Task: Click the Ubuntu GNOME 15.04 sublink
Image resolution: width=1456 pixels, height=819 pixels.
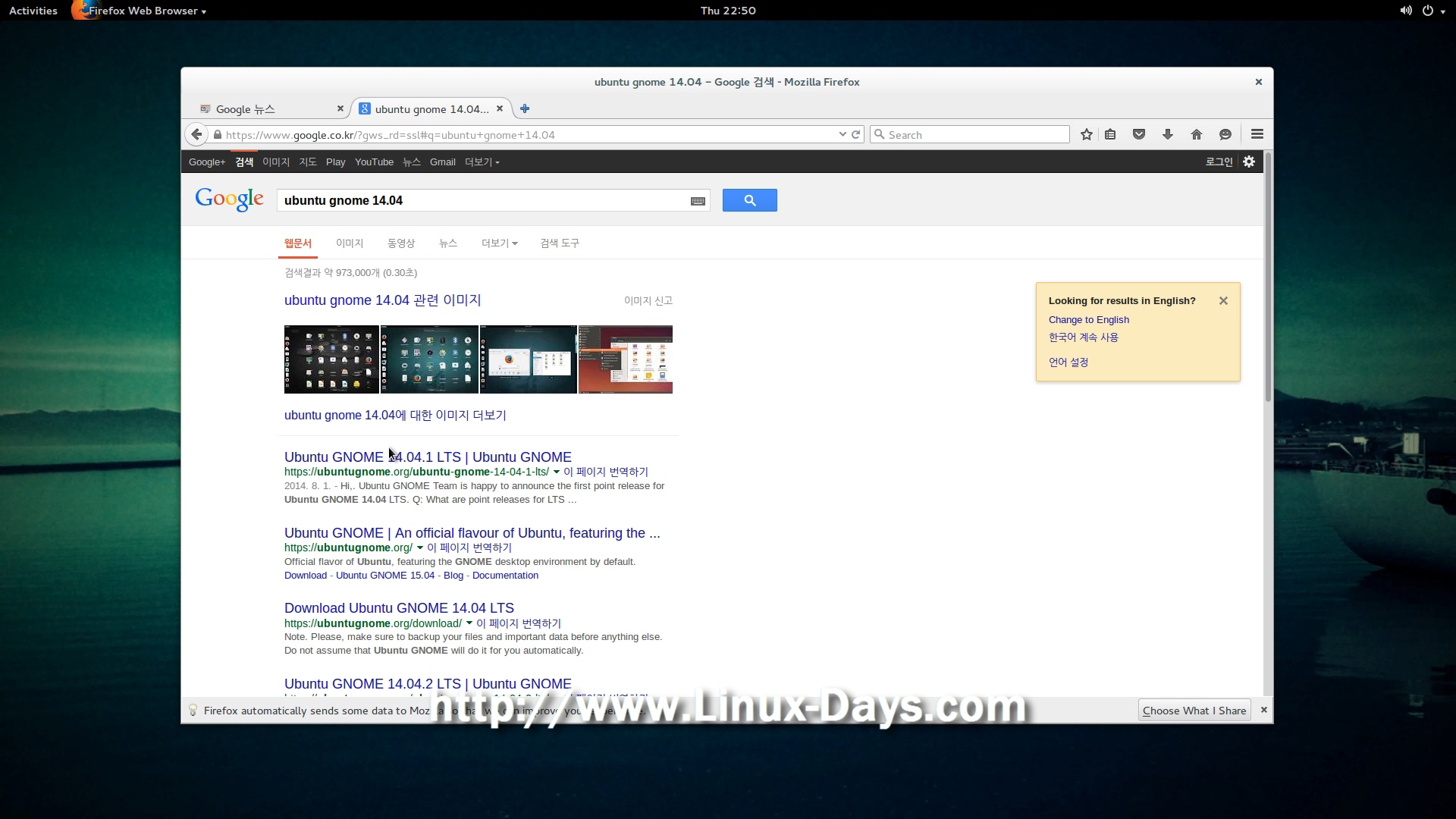Action: pos(385,575)
